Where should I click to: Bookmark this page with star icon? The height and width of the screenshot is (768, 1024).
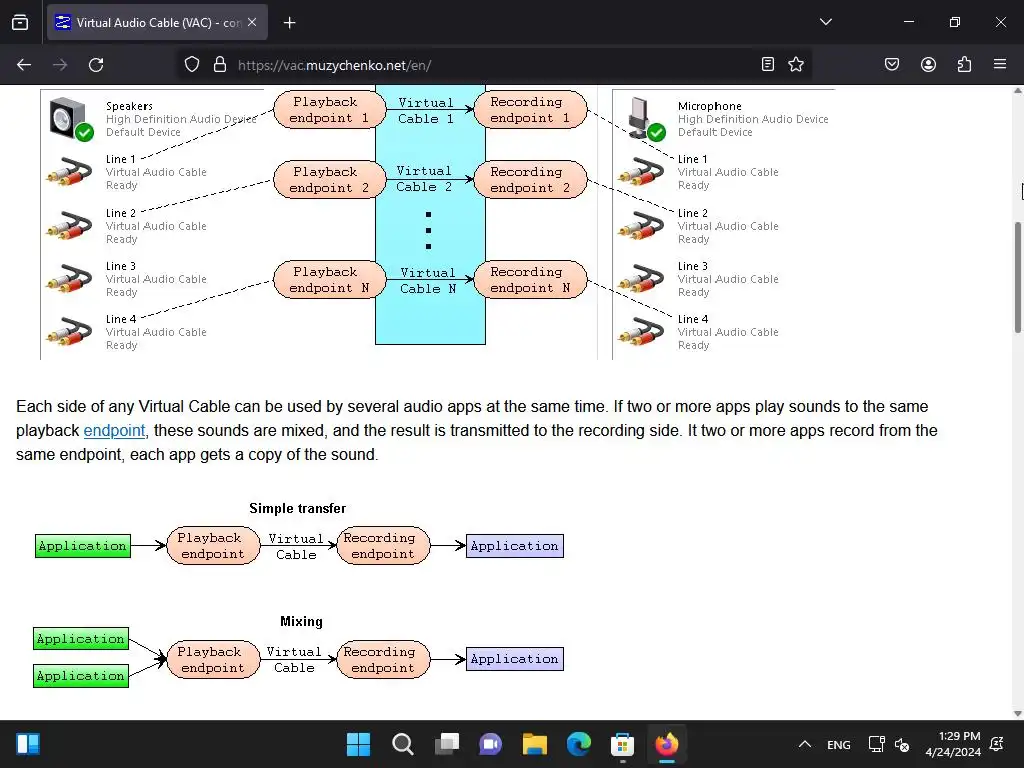[x=795, y=64]
